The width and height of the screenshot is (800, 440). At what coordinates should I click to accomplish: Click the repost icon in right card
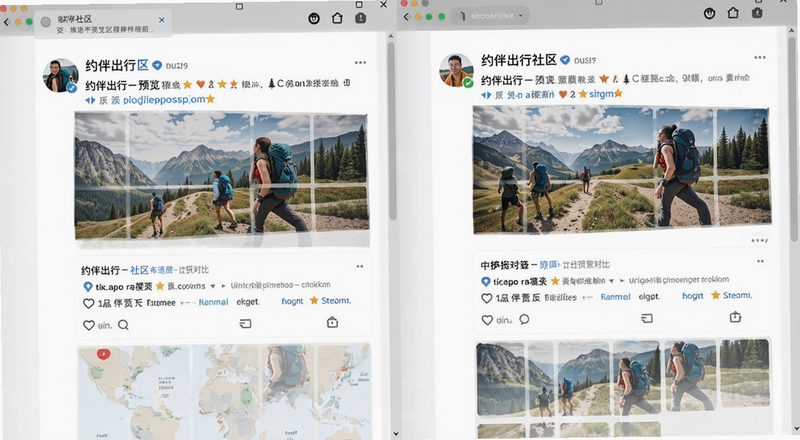click(647, 319)
